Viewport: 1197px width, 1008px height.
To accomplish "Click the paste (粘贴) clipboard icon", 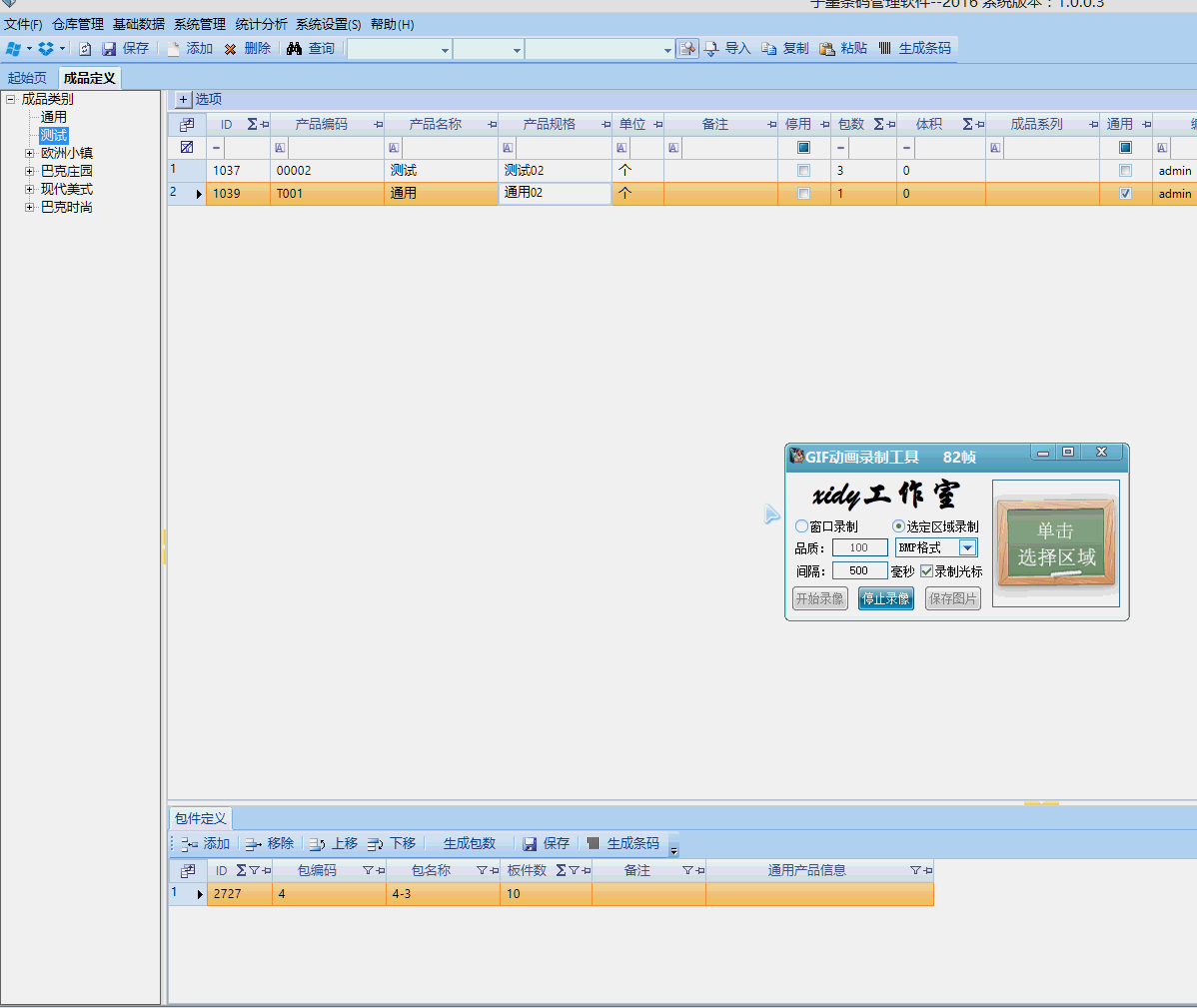I will [827, 48].
